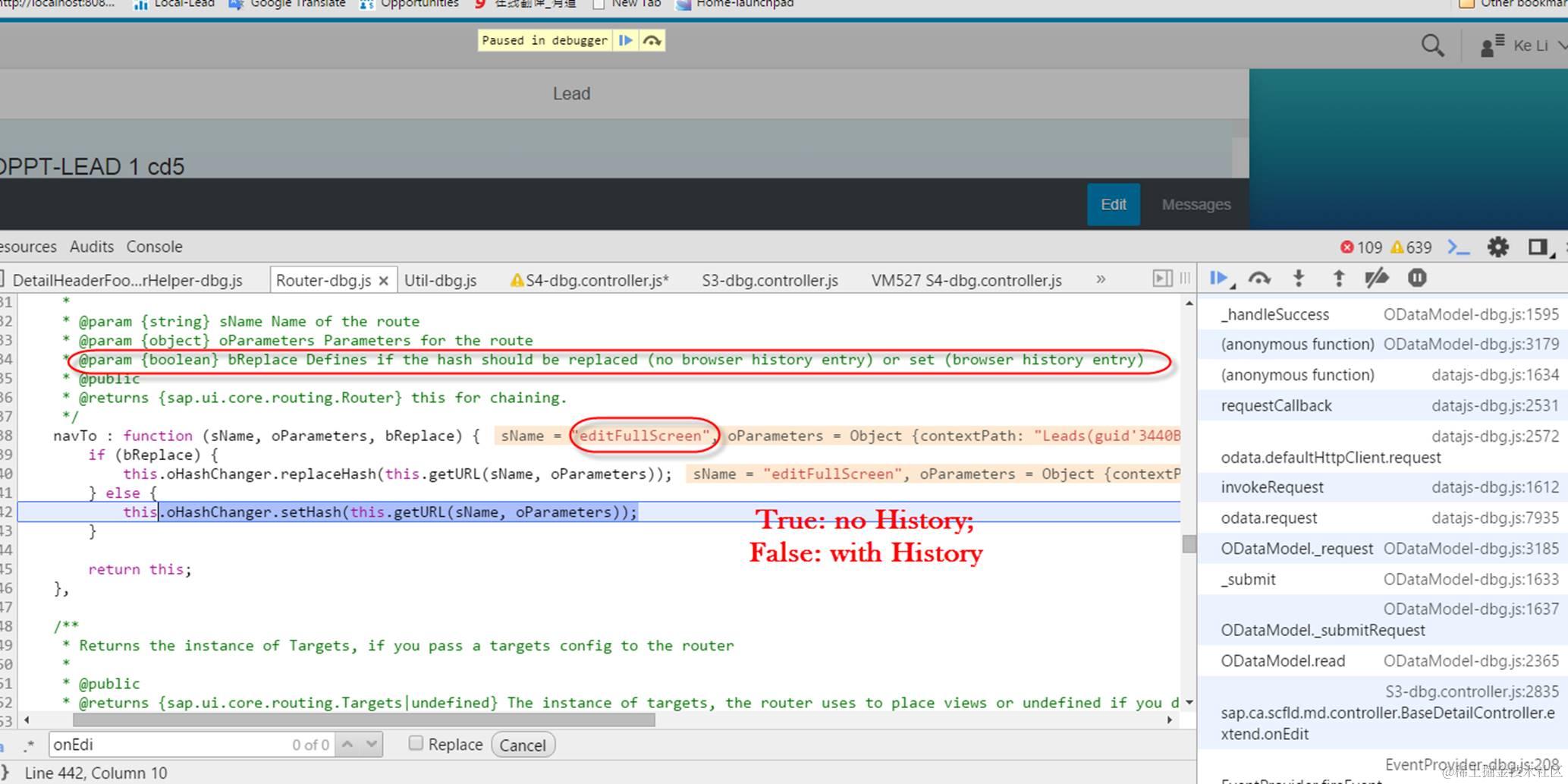Viewport: 1568px width, 784px height.
Task: Step out of current function
Action: click(x=1339, y=279)
